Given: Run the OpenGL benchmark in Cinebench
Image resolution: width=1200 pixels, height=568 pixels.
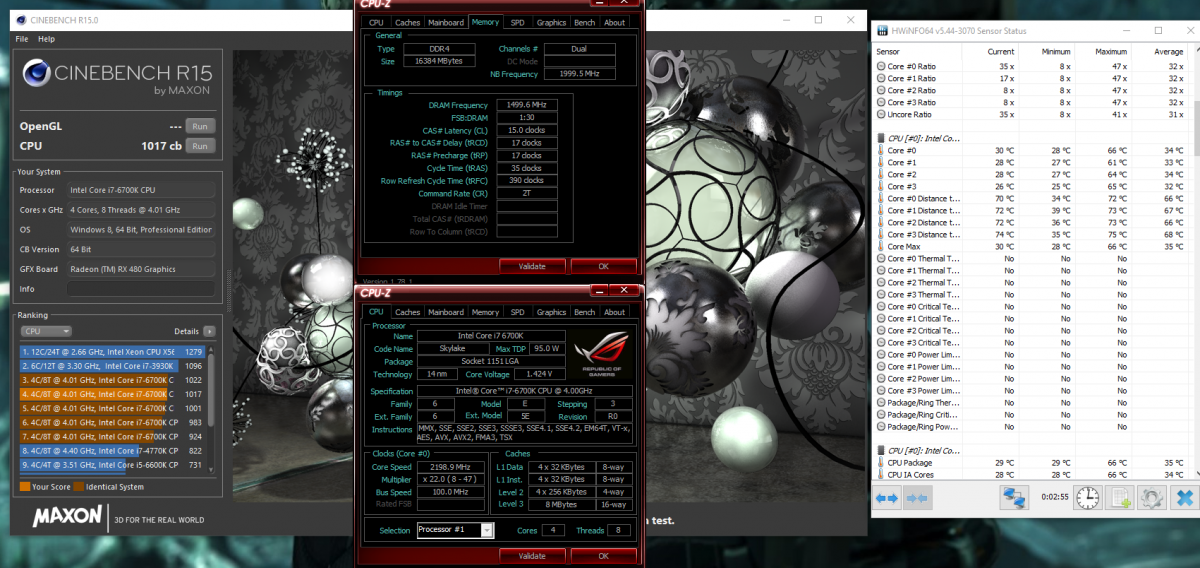Looking at the screenshot, I should (200, 126).
